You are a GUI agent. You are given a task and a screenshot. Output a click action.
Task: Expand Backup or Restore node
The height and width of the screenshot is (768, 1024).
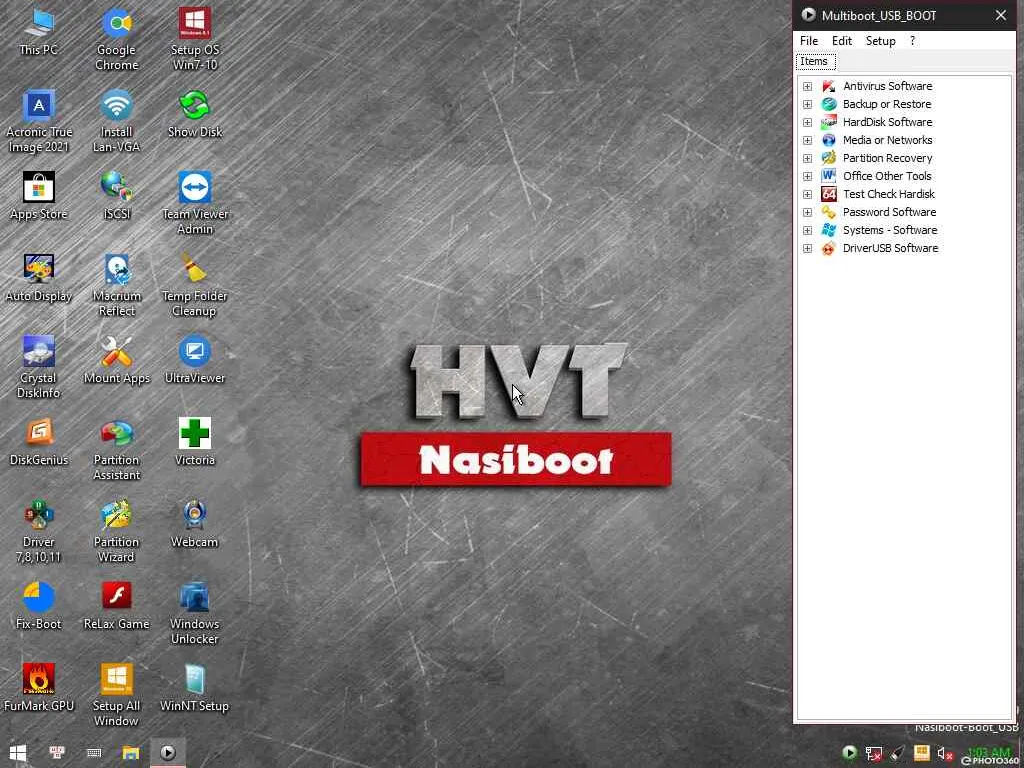pyautogui.click(x=808, y=104)
